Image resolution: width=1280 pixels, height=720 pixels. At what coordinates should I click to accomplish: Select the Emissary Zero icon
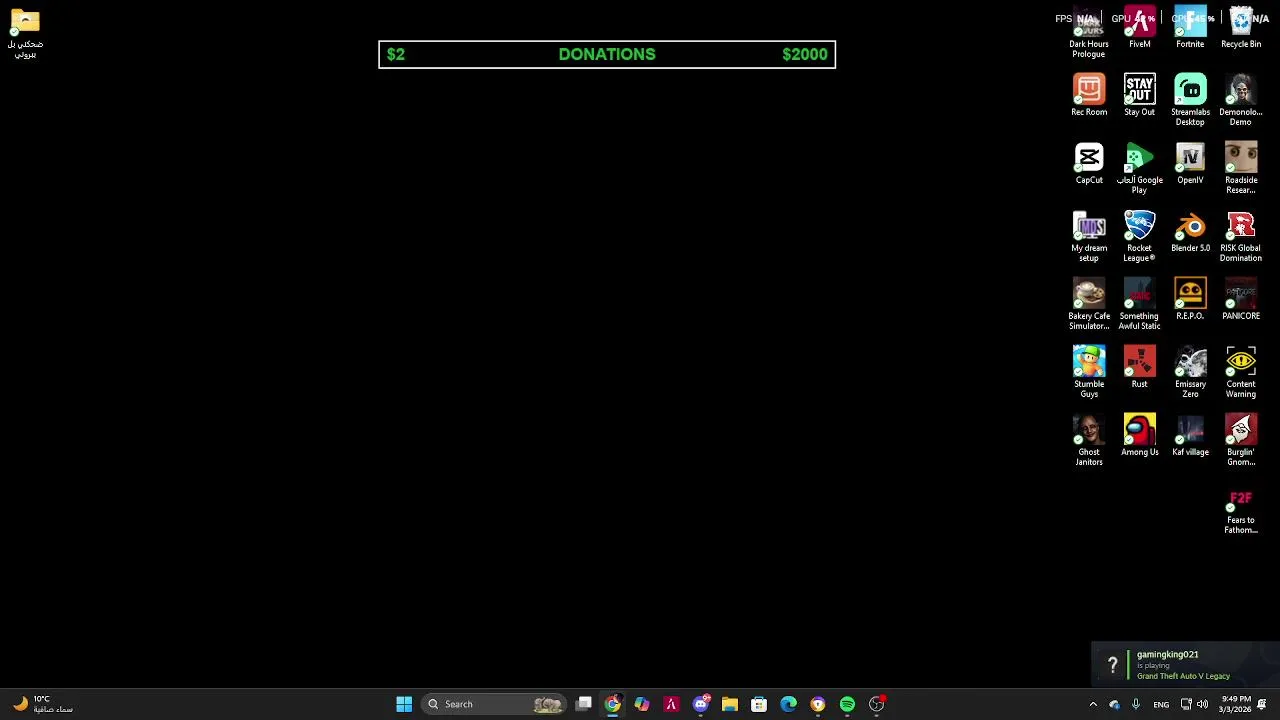tap(1190, 372)
